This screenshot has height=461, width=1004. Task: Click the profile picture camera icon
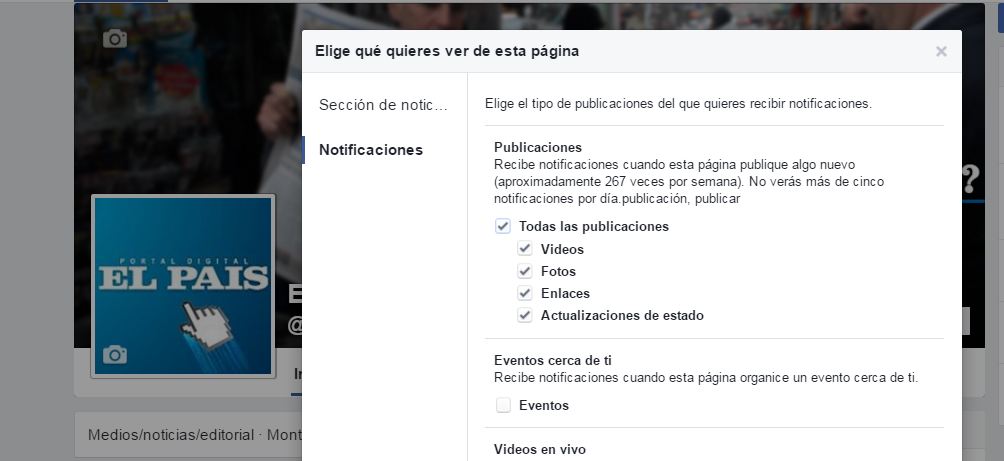click(x=115, y=354)
